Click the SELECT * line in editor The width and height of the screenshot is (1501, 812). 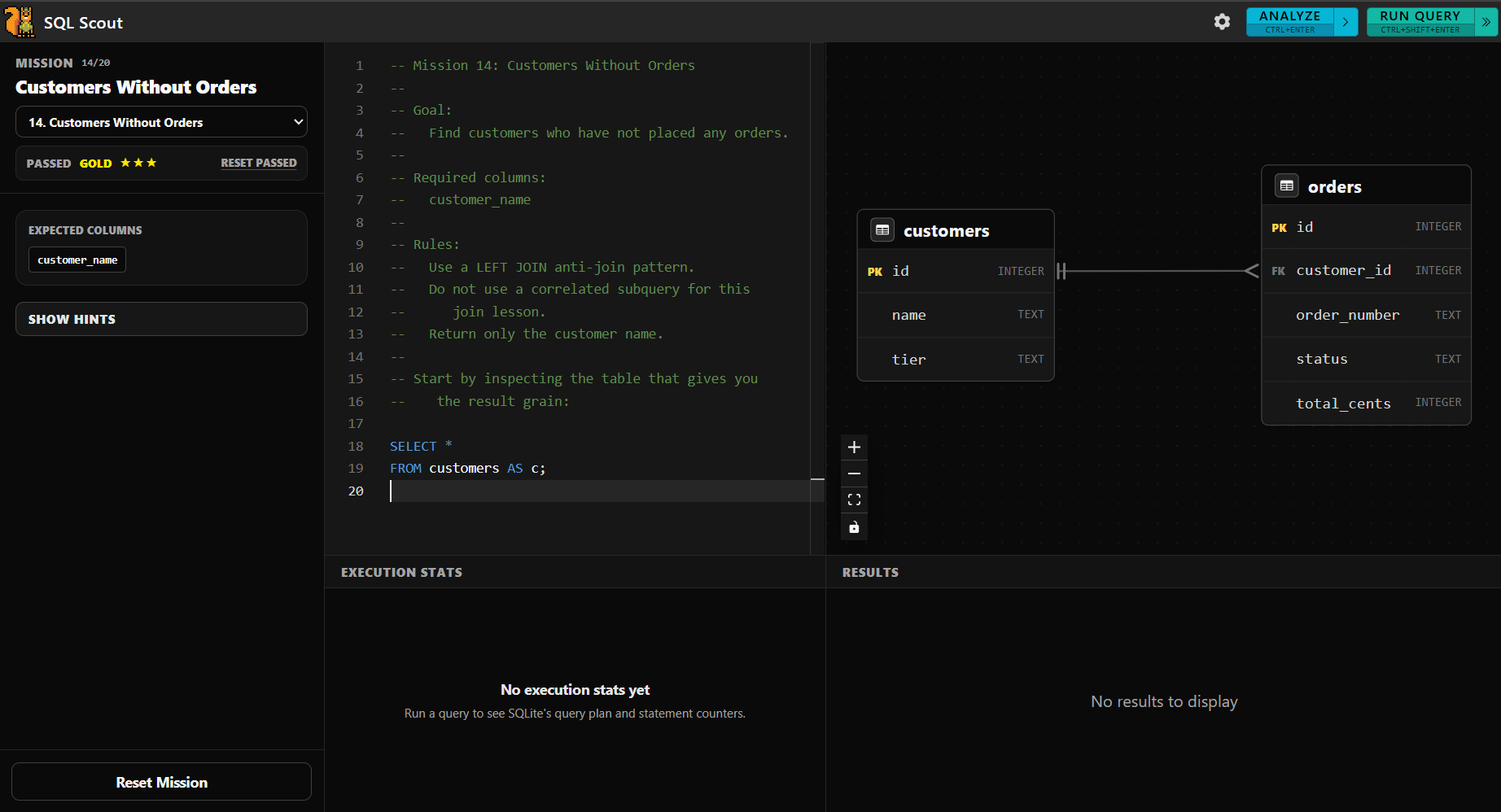click(421, 446)
